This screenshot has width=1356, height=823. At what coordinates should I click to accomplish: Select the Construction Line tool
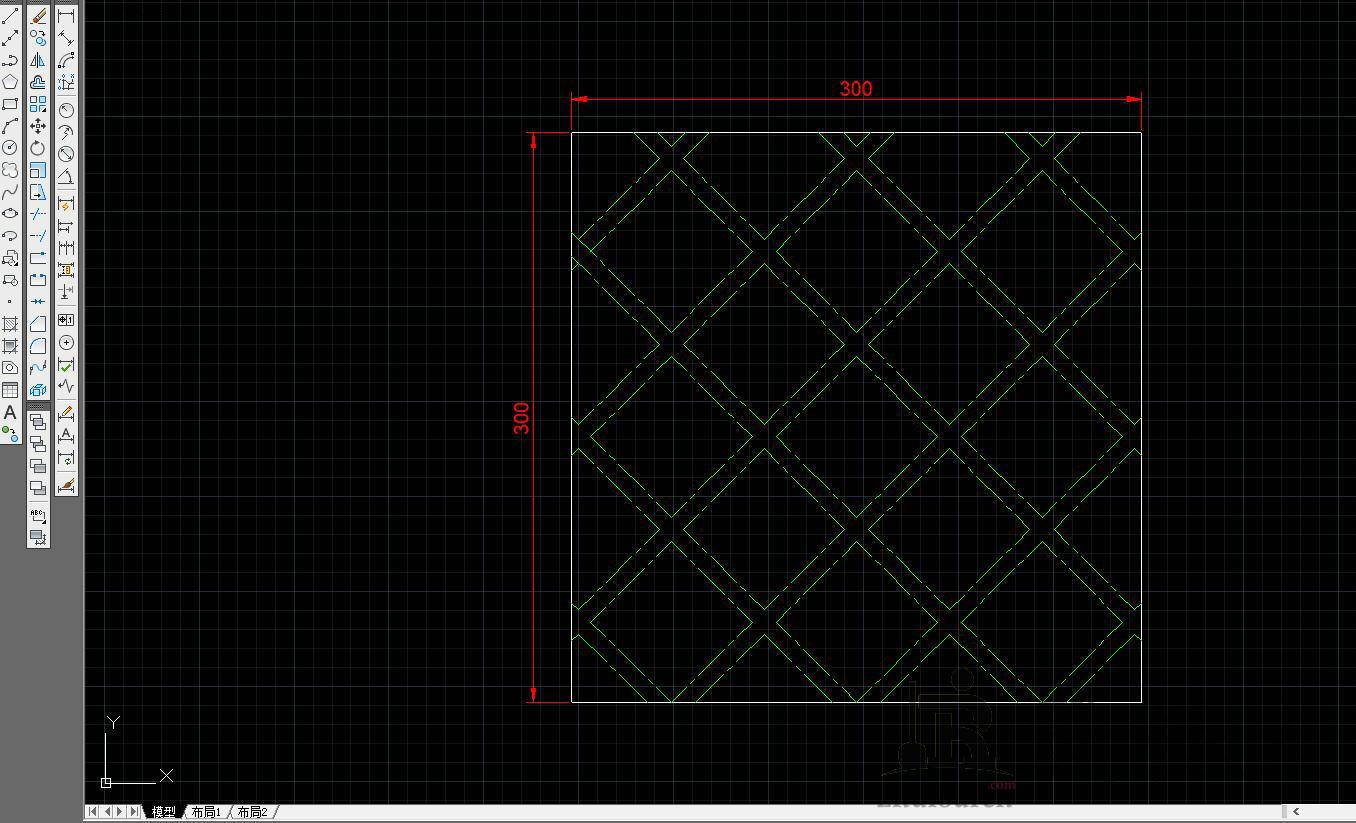click(x=10, y=38)
